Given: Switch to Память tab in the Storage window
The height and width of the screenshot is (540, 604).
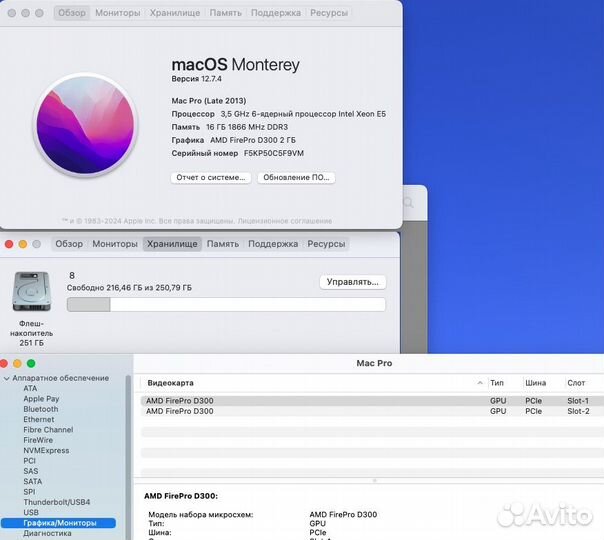Looking at the screenshot, I should point(223,244).
